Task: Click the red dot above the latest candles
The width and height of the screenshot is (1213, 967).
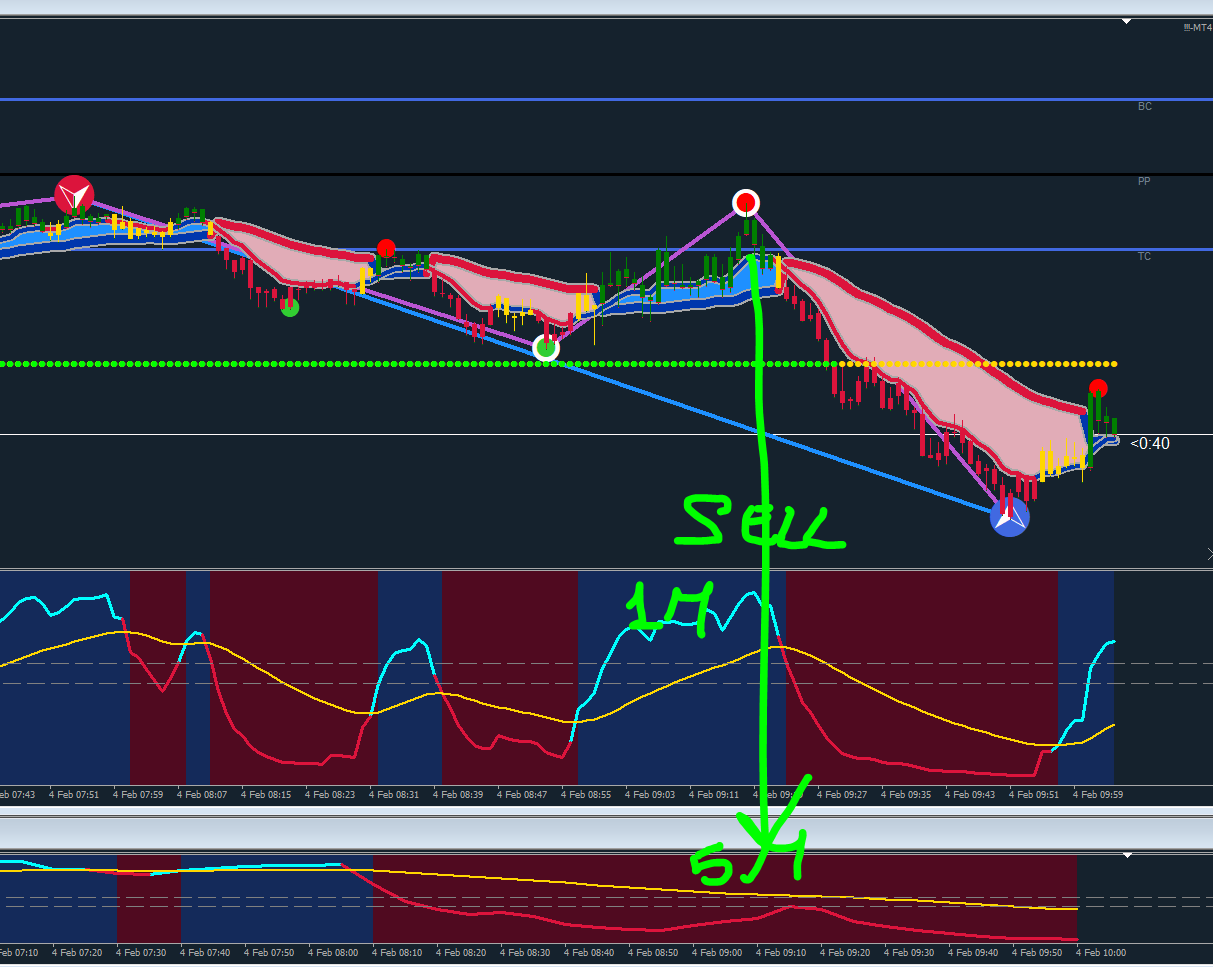Action: pyautogui.click(x=1098, y=388)
